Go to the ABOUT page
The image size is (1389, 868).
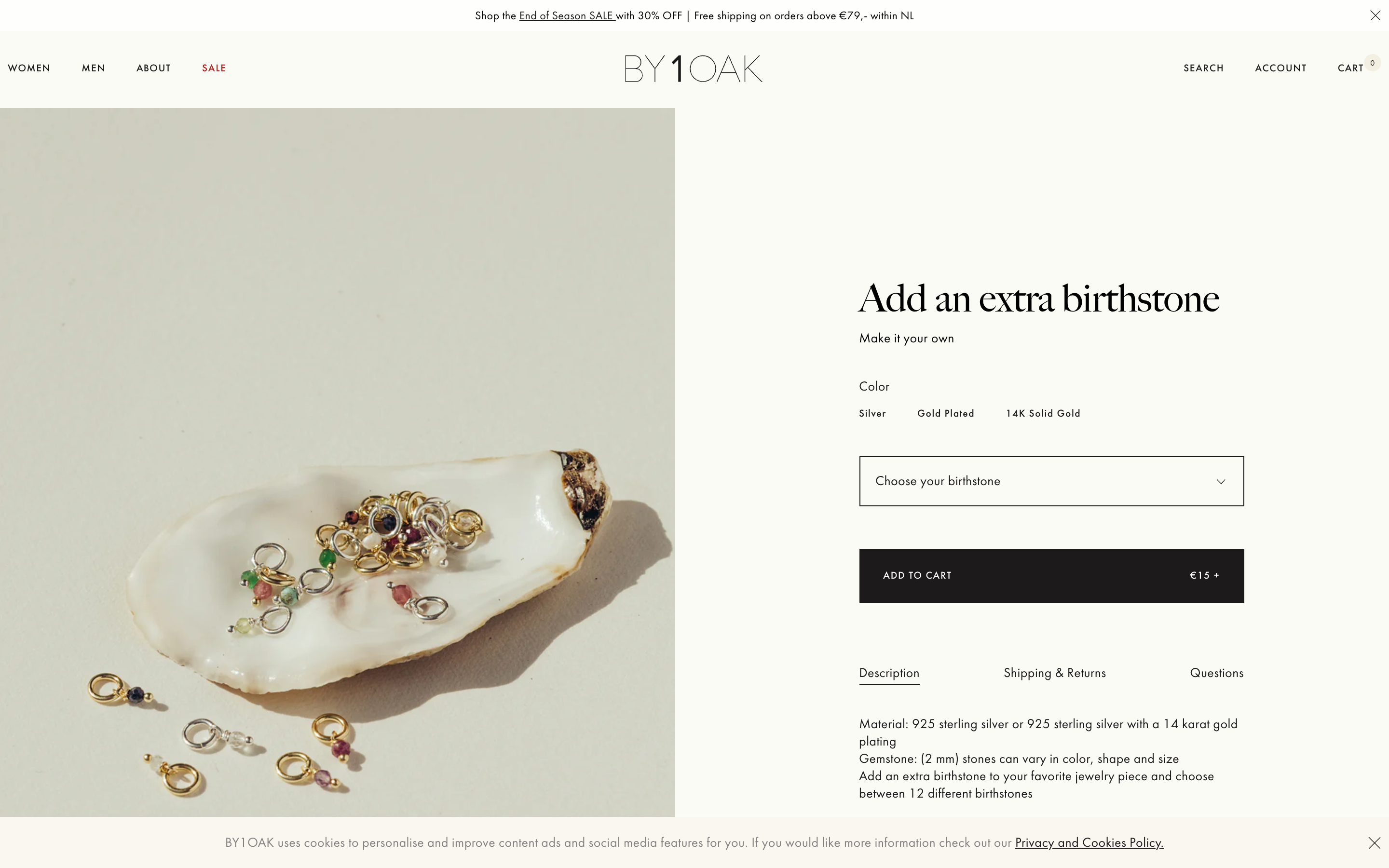tap(154, 68)
